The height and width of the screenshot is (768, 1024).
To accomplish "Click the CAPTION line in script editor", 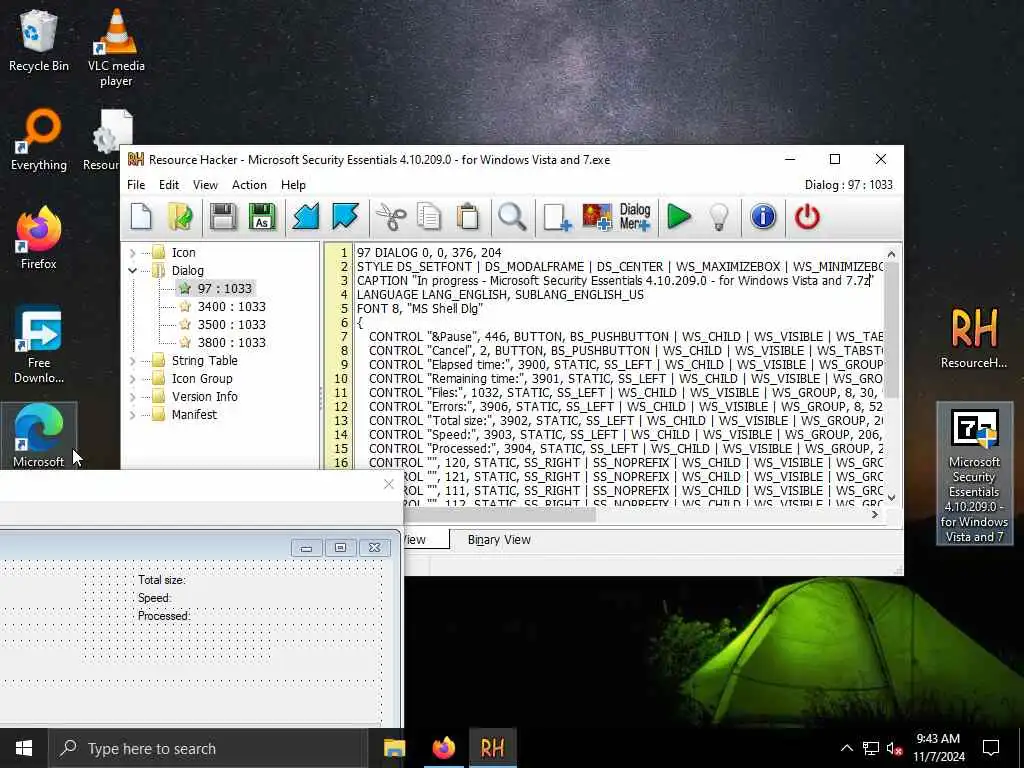I will pyautogui.click(x=615, y=281).
